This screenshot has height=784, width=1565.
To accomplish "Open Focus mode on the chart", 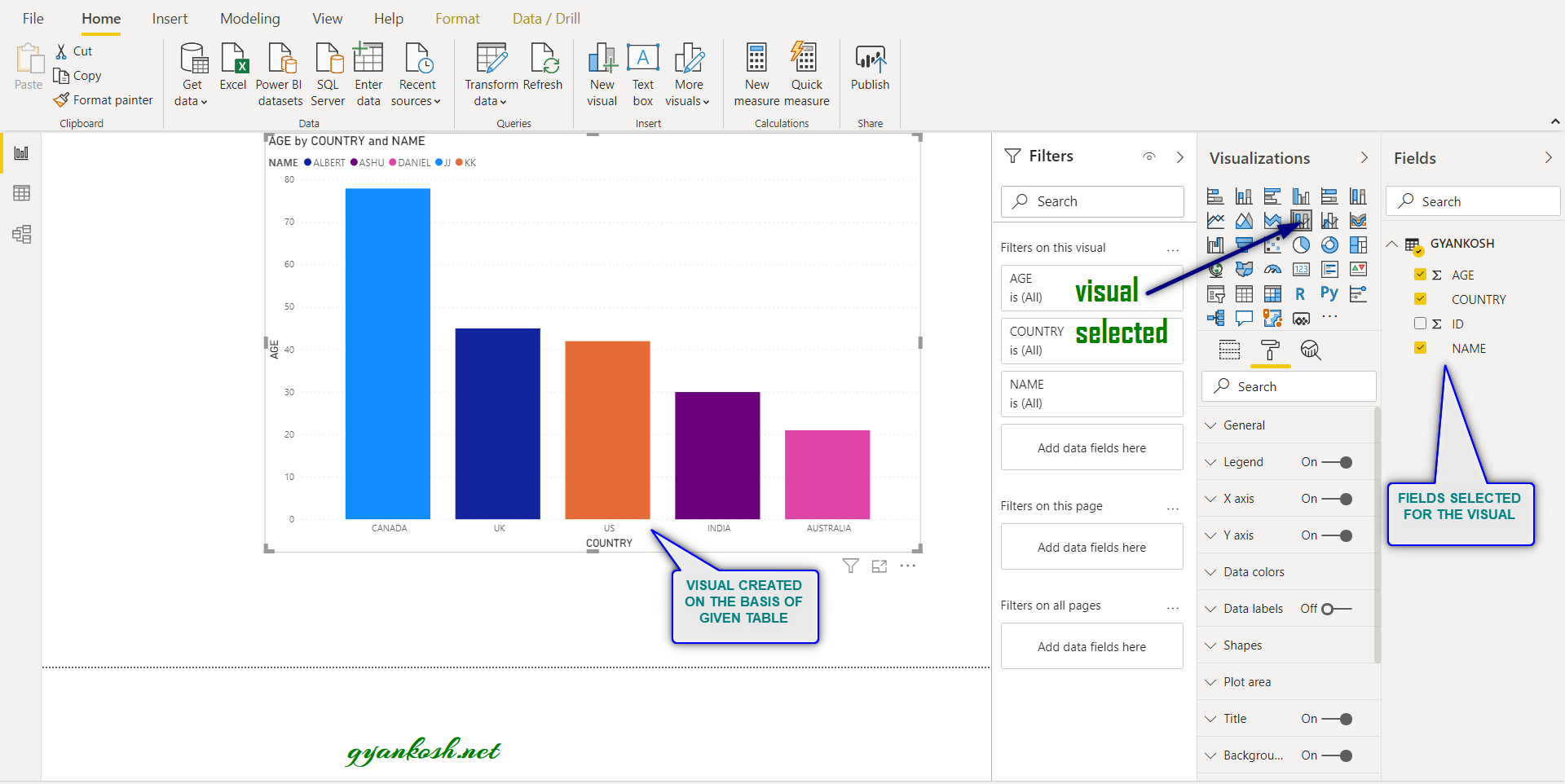I will coord(879,566).
